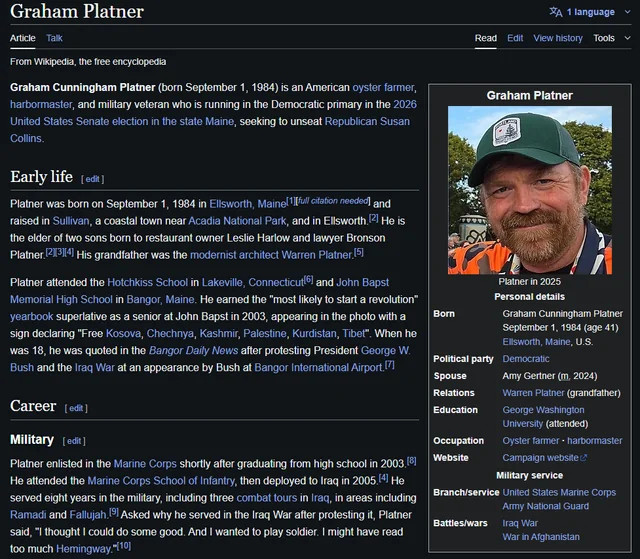Viewport: 640px width, 559px height.
Task: Open the 1 language selector
Action: click(x=590, y=12)
